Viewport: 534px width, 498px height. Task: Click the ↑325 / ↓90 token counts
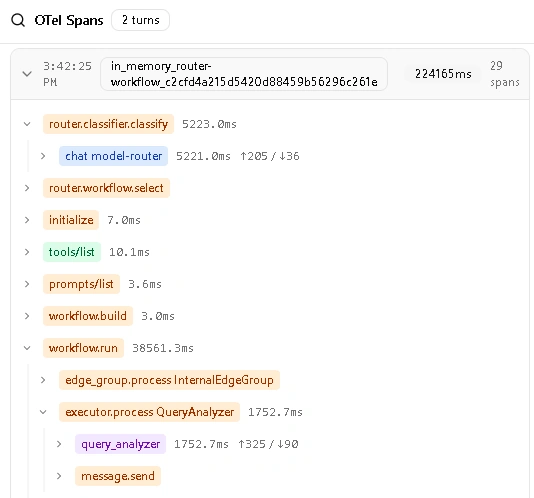(268, 445)
